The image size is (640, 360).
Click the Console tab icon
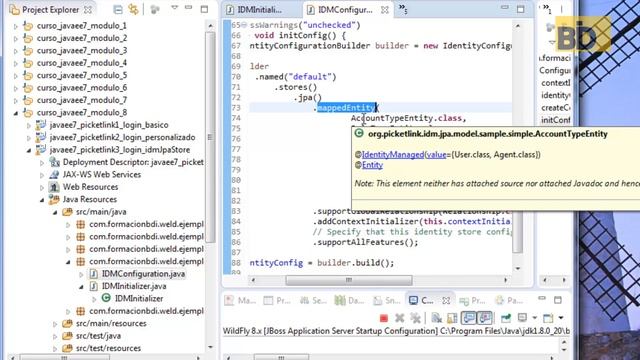click(413, 300)
